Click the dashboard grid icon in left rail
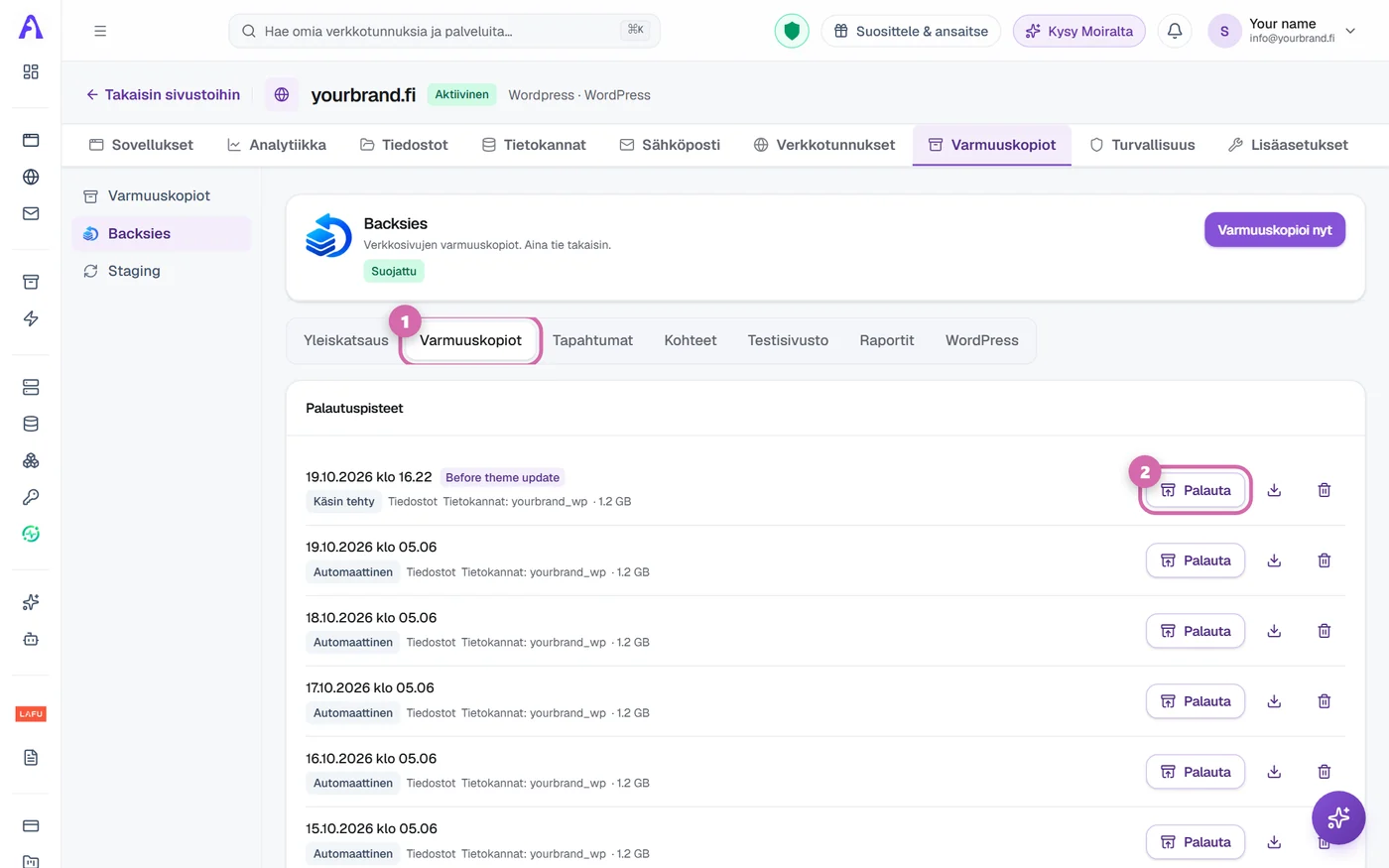Viewport: 1389px width, 868px height. pyautogui.click(x=31, y=71)
